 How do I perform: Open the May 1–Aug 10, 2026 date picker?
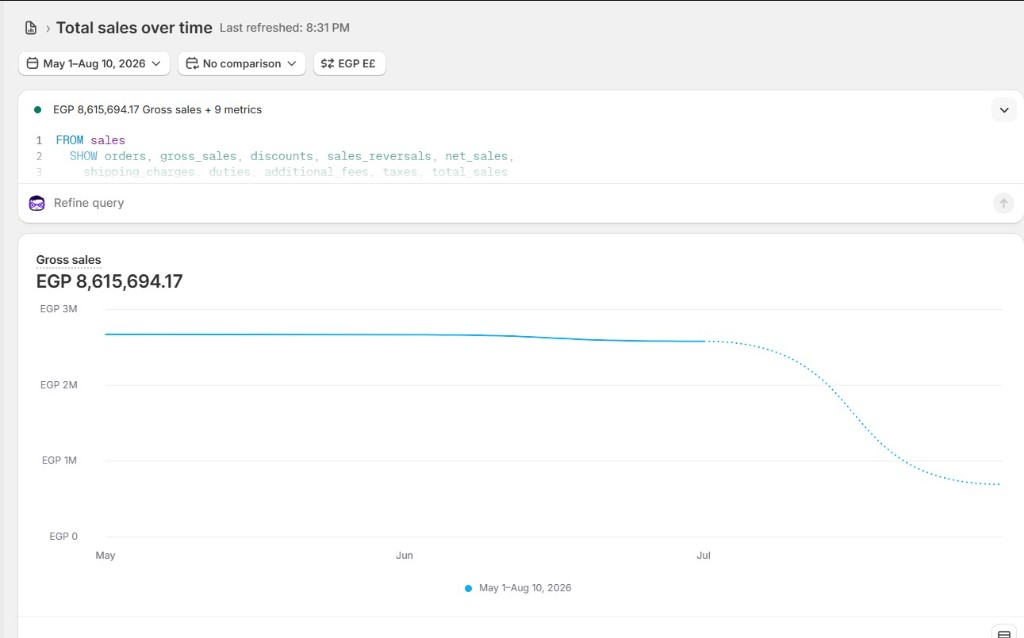94,63
